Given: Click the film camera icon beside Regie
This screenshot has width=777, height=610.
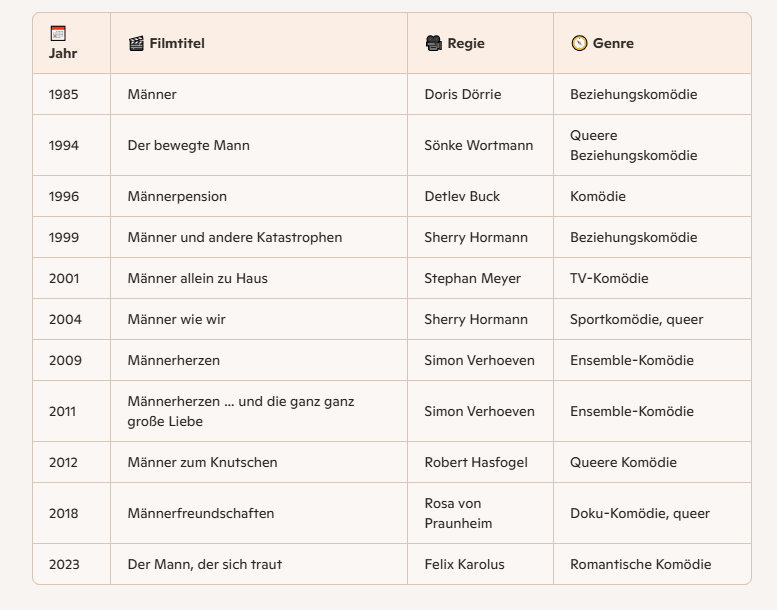Looking at the screenshot, I should [433, 43].
